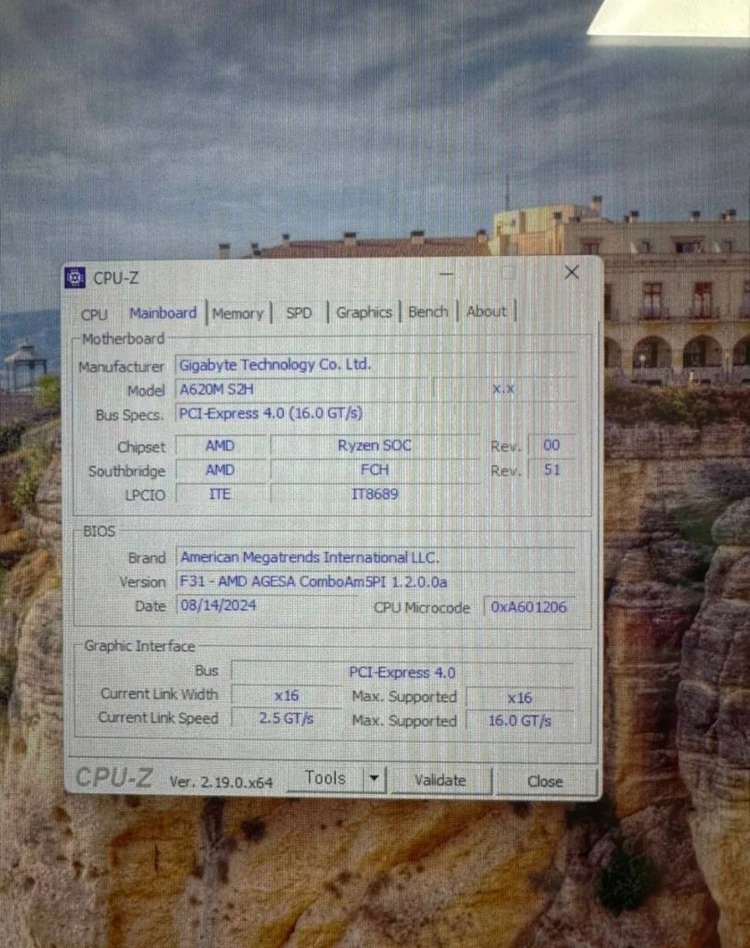
Task: Go to the Bench tab
Action: tap(428, 312)
